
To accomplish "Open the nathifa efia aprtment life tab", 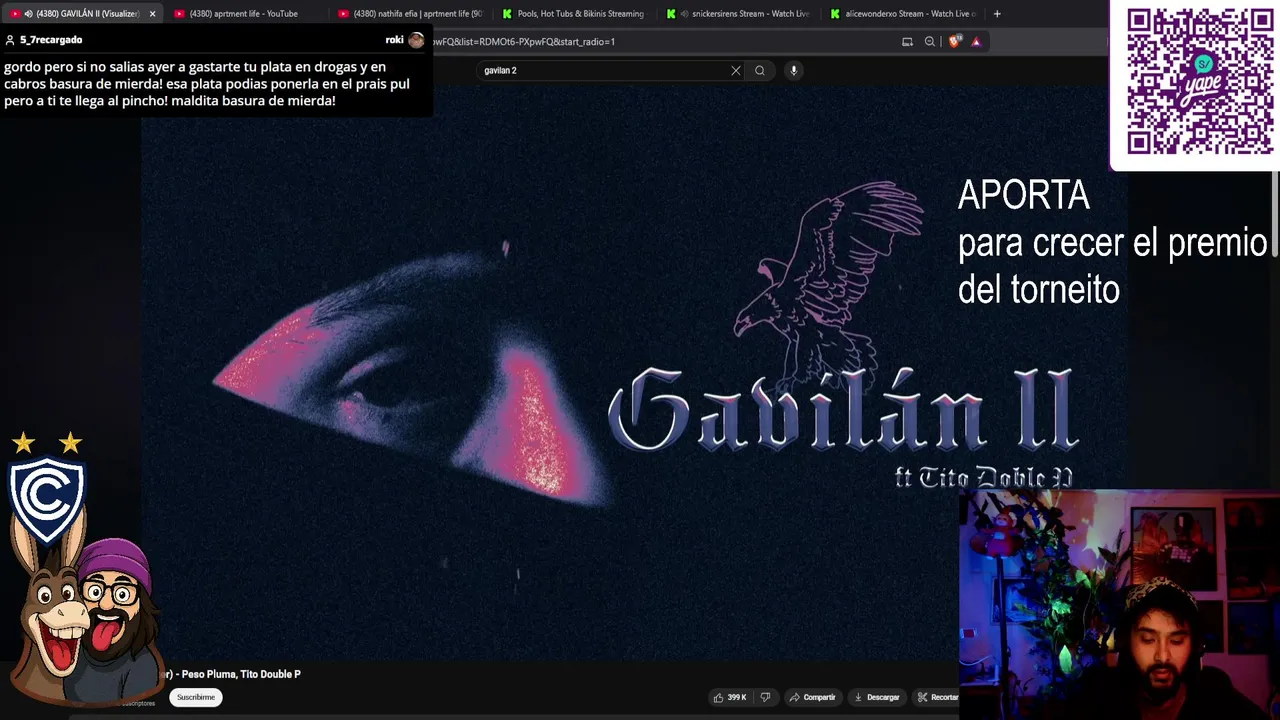I will (x=410, y=14).
